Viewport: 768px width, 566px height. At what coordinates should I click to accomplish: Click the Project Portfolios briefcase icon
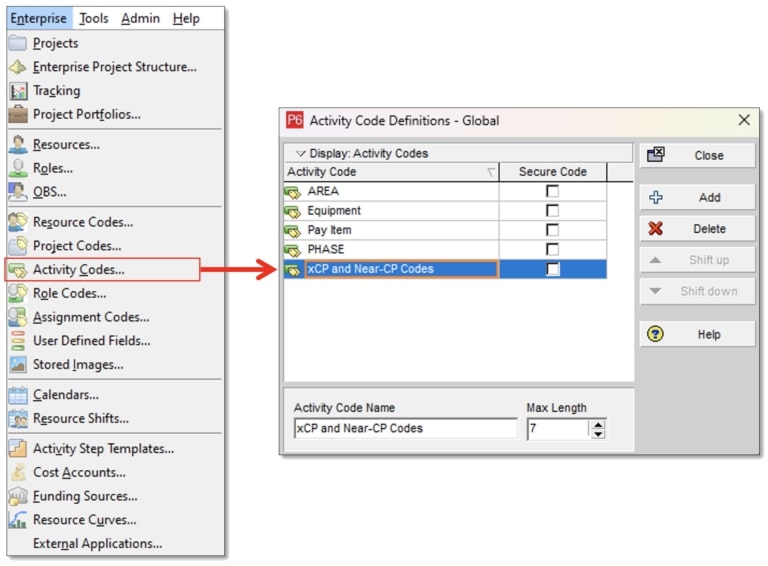18,114
